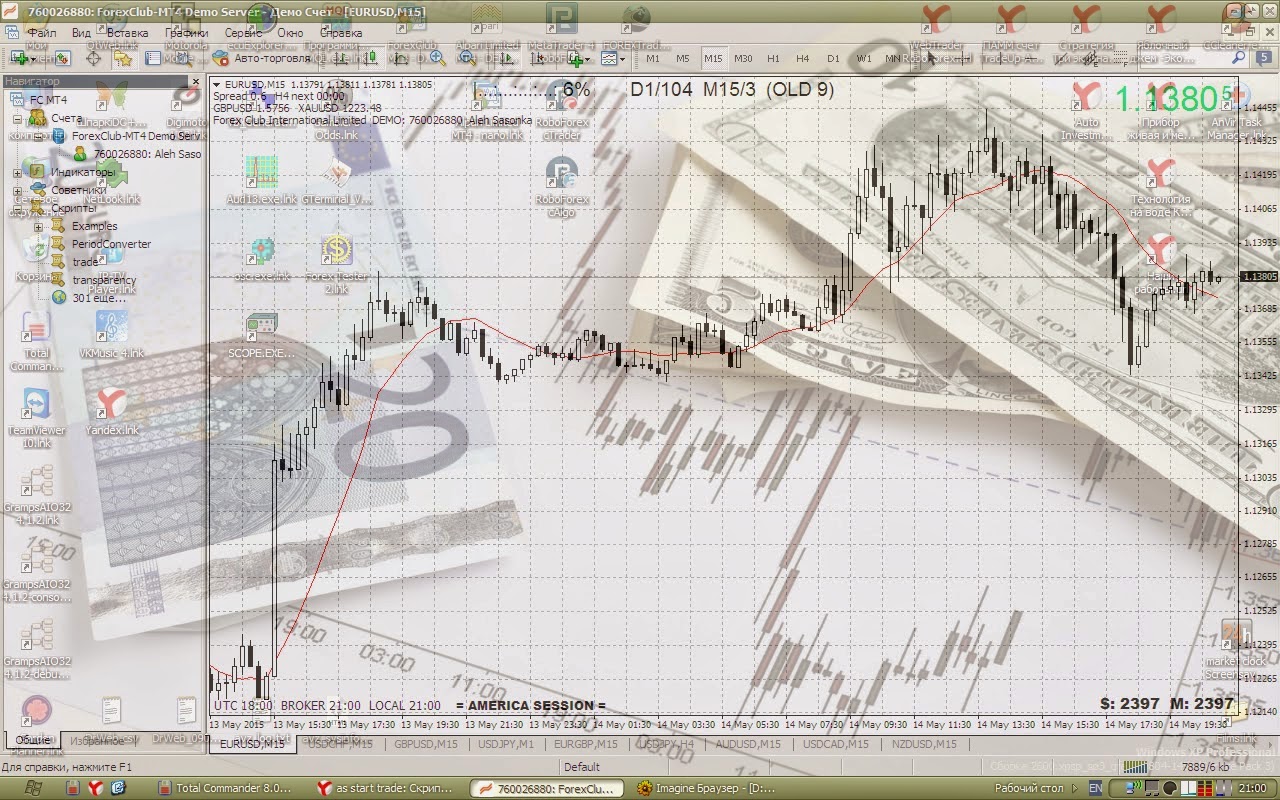Open the New Chart toolbar icon
The width and height of the screenshot is (1280, 800).
[19, 59]
